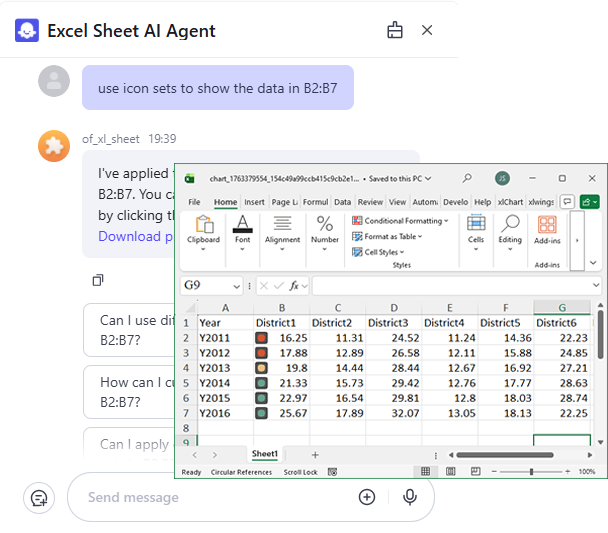This screenshot has width=608, height=533.
Task: Switch to Page Break Preview icon
Action: (x=475, y=471)
